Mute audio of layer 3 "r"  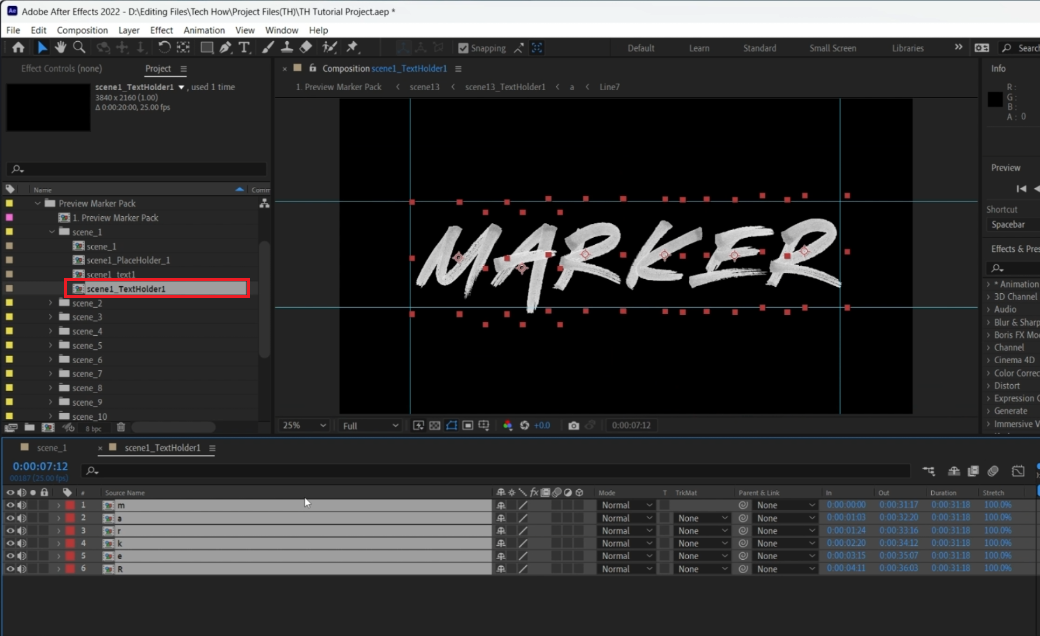pos(21,531)
